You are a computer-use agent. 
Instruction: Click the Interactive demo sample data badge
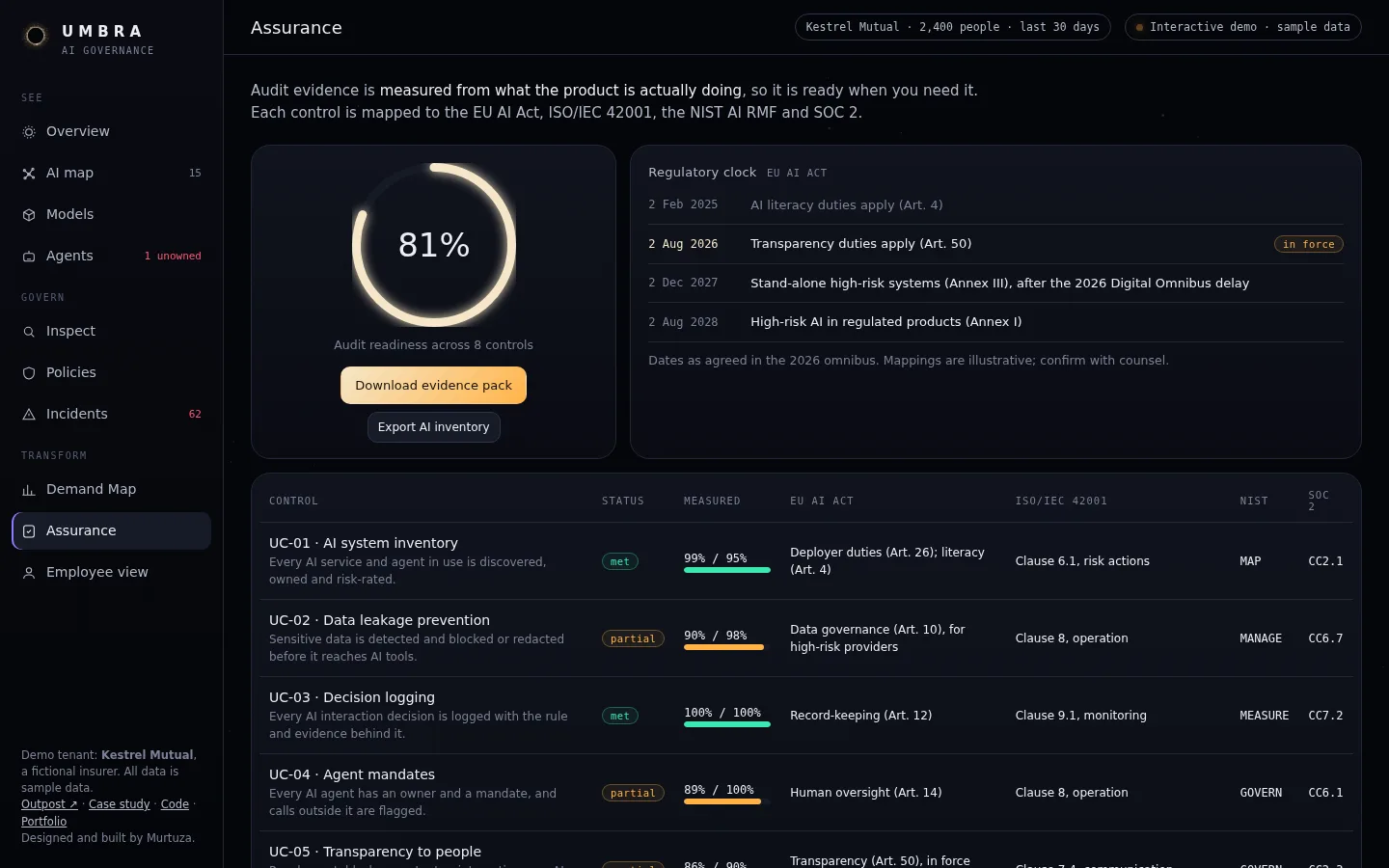point(1243,27)
